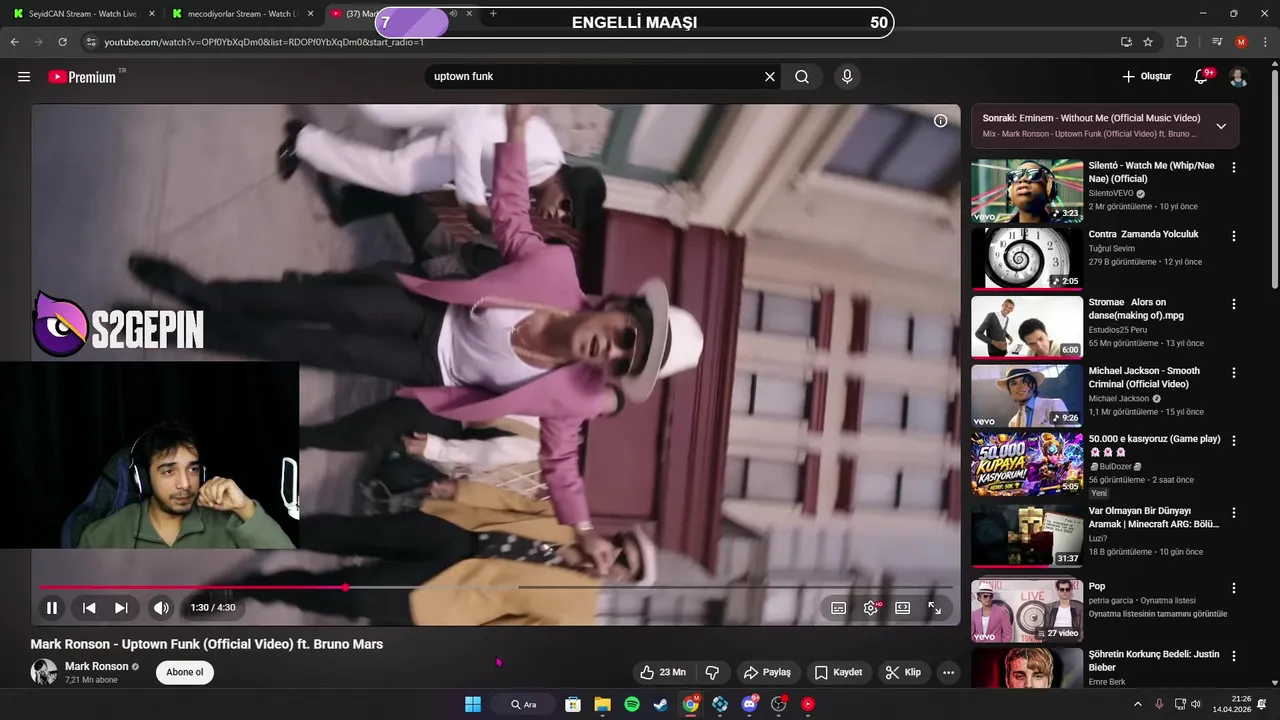
Task: Go back in the browser
Action: coord(14,42)
